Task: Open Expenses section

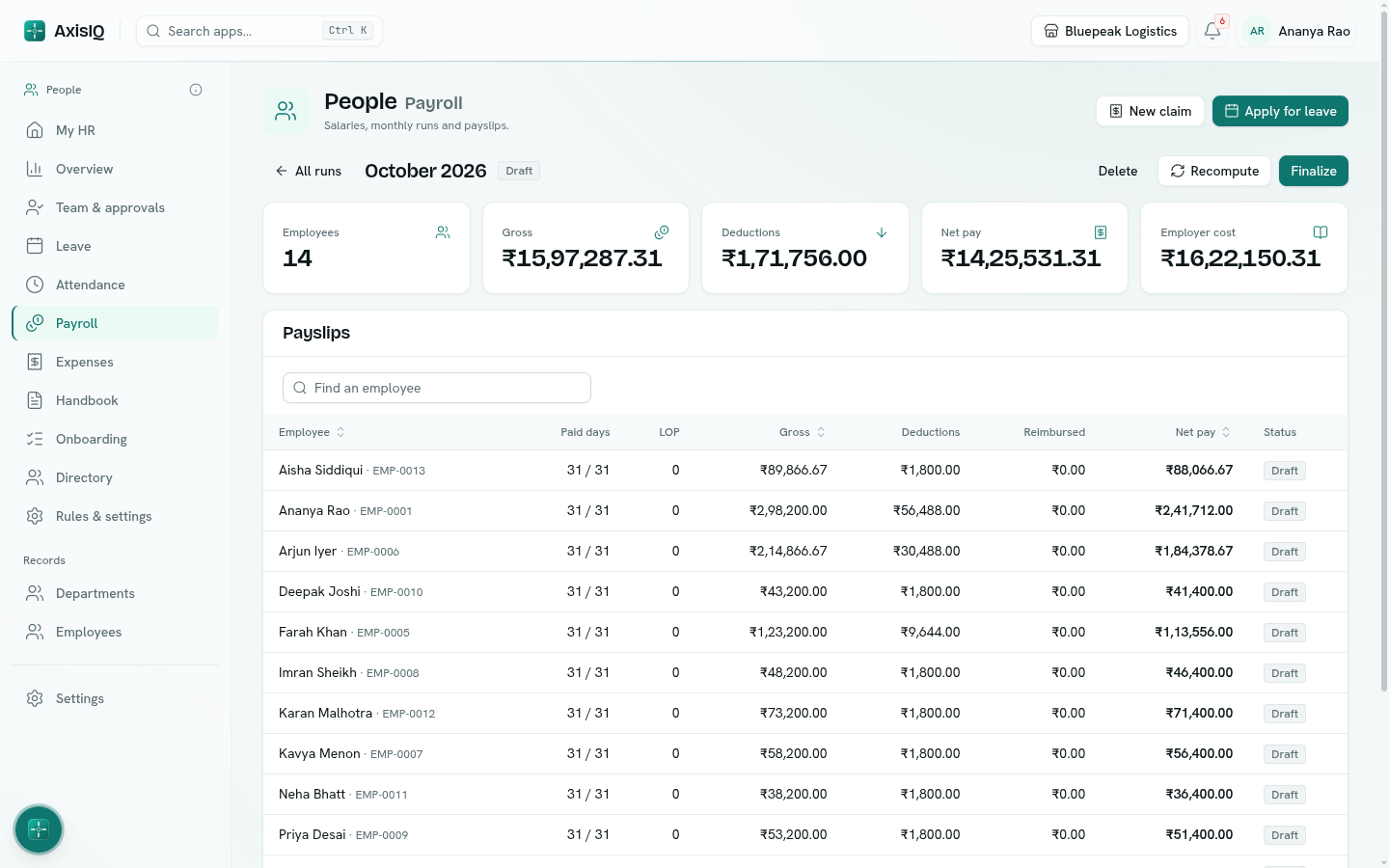Action: (x=115, y=362)
